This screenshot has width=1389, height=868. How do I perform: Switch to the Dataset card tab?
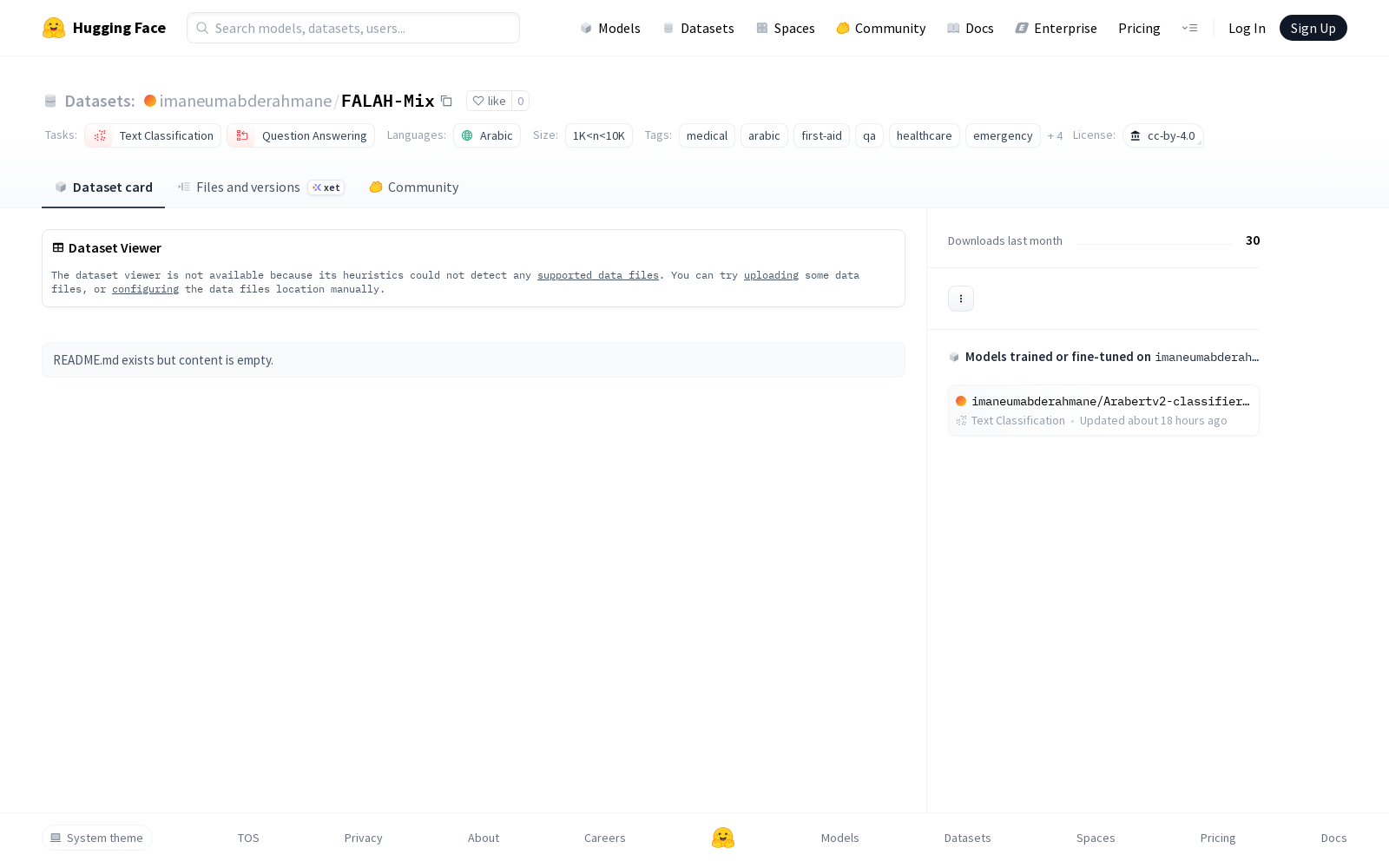click(103, 187)
